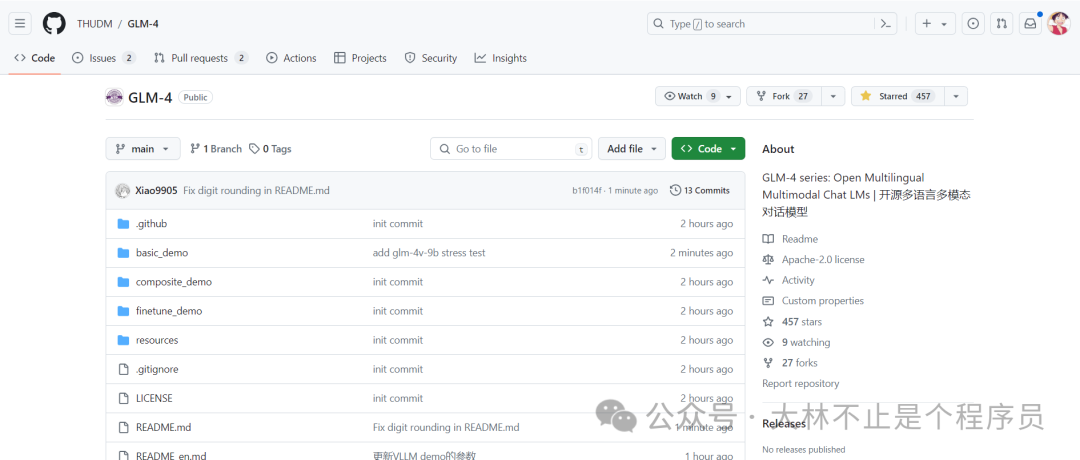View the 1 Branch link
Screen dimensions: 1080x460
[216, 149]
